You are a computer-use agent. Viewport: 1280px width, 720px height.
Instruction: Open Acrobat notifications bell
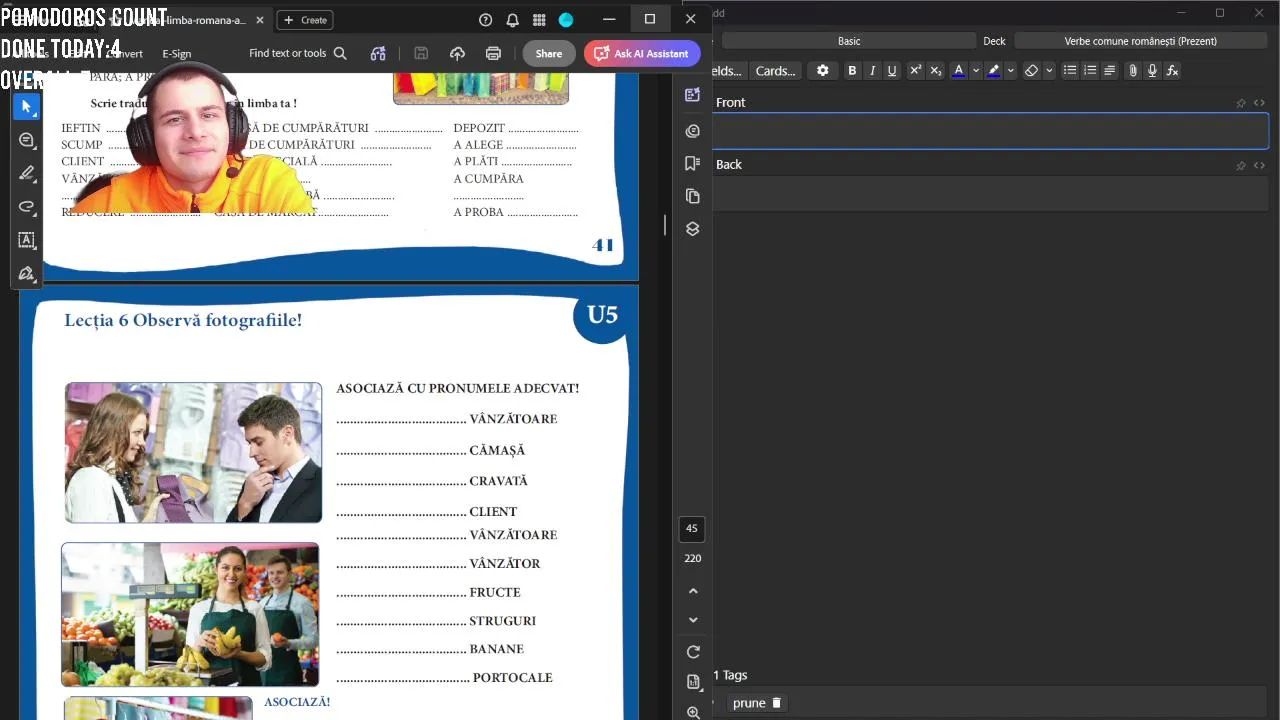point(513,20)
